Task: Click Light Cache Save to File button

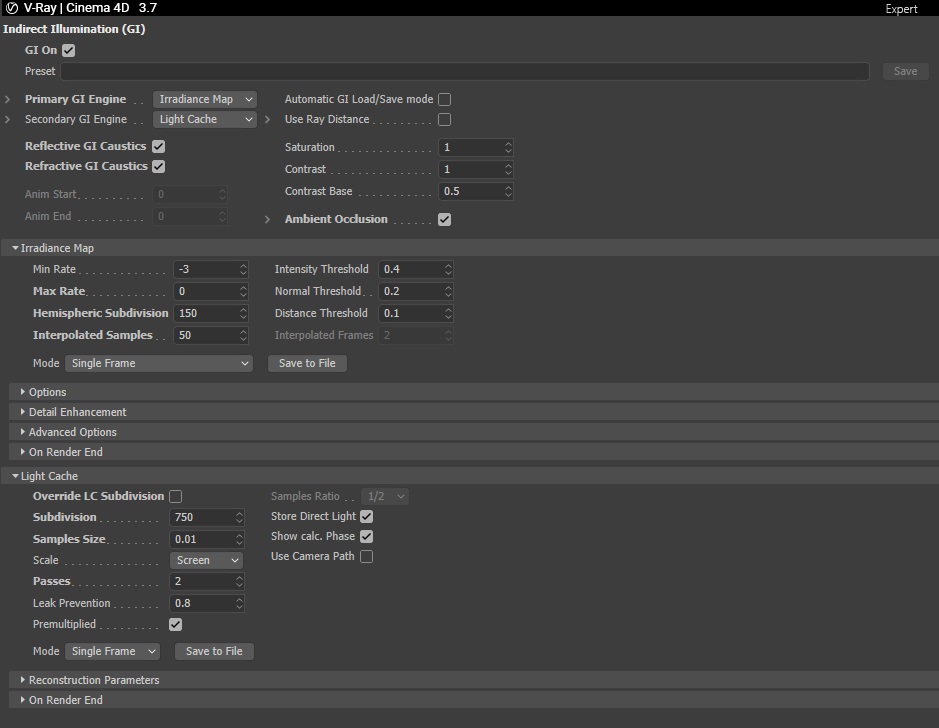Action: (214, 651)
